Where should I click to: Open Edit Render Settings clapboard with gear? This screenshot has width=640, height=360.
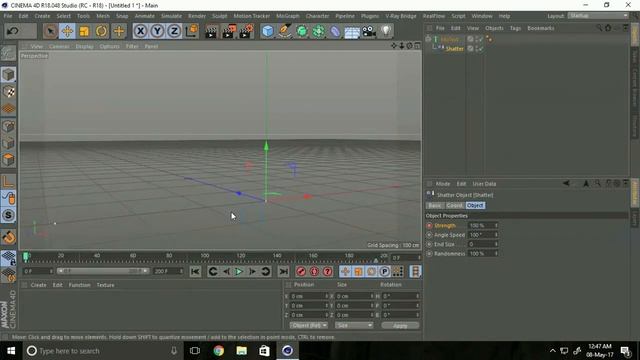(x=246, y=31)
